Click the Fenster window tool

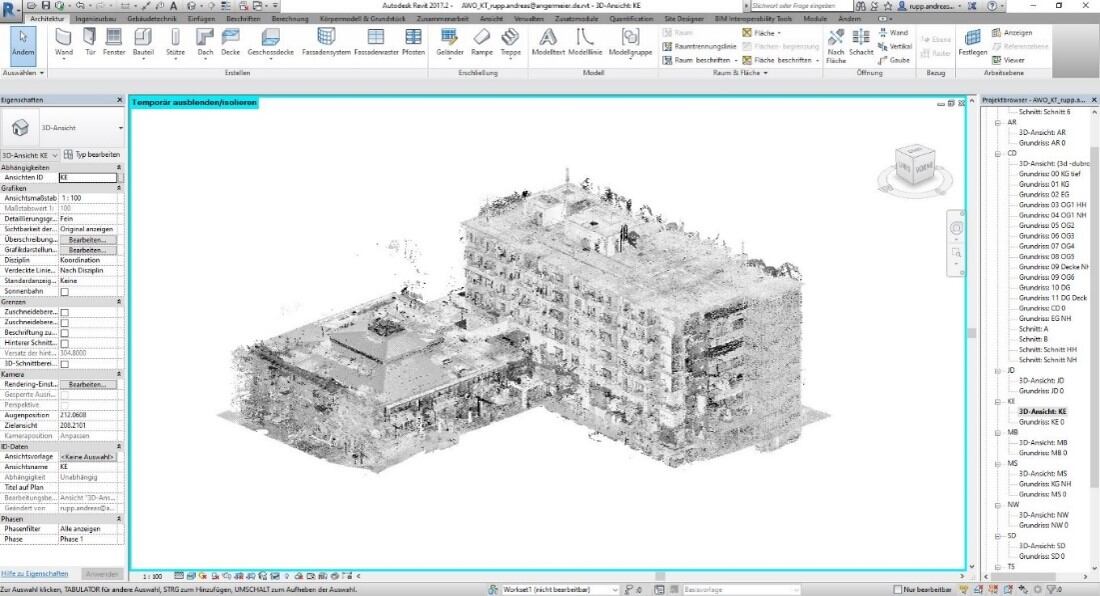coord(114,40)
